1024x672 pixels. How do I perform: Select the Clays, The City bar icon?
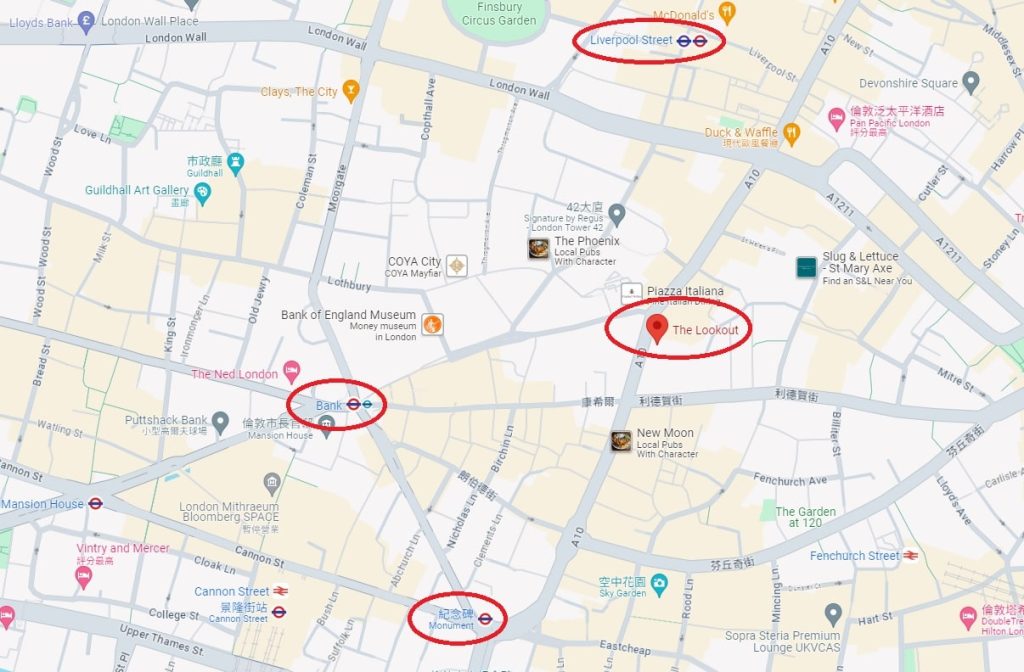[351, 91]
